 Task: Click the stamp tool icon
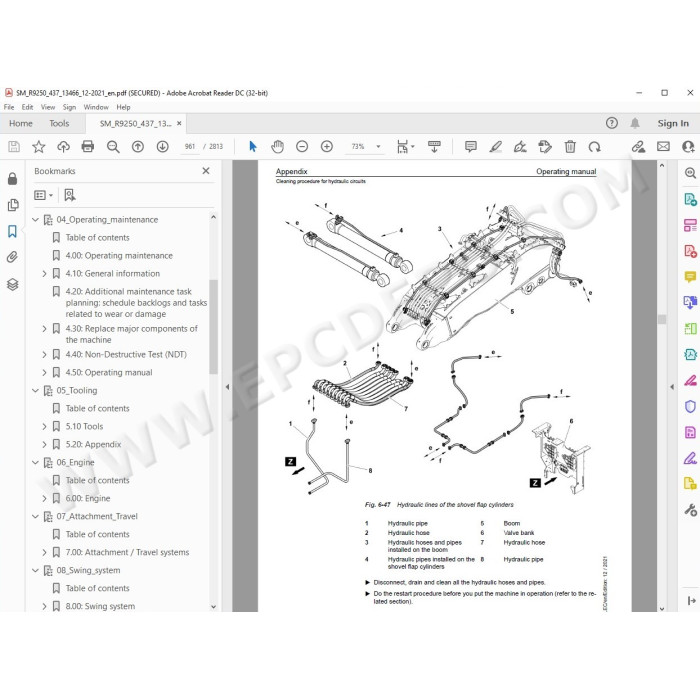545,146
